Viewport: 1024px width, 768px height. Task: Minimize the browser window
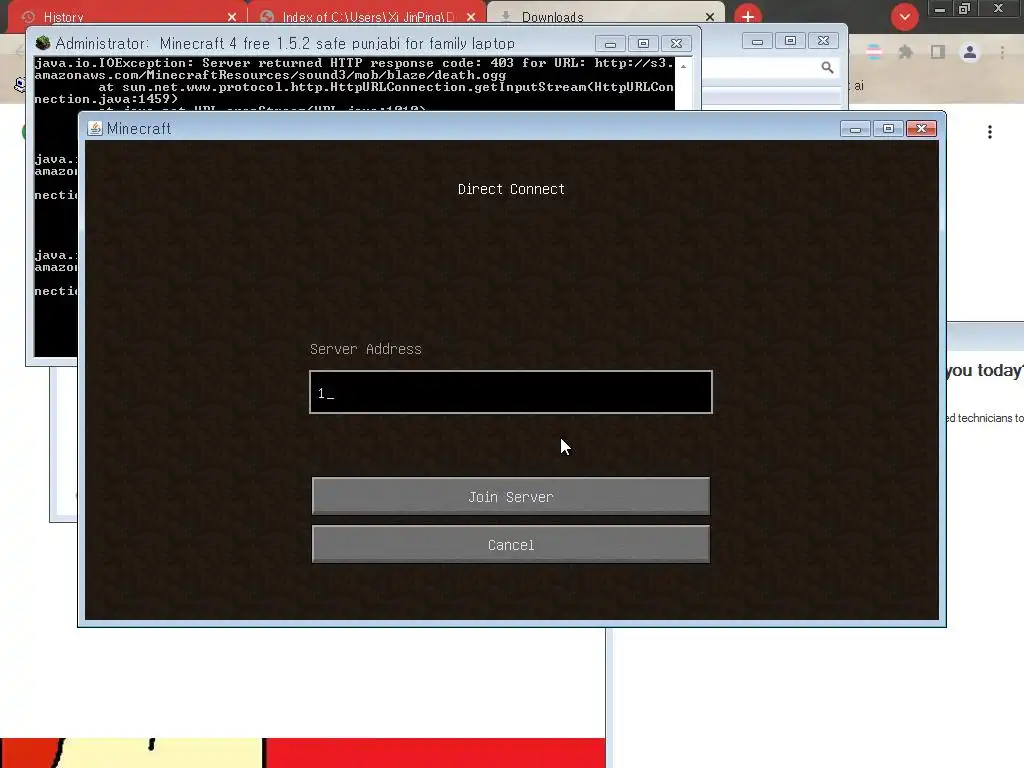pyautogui.click(x=940, y=9)
